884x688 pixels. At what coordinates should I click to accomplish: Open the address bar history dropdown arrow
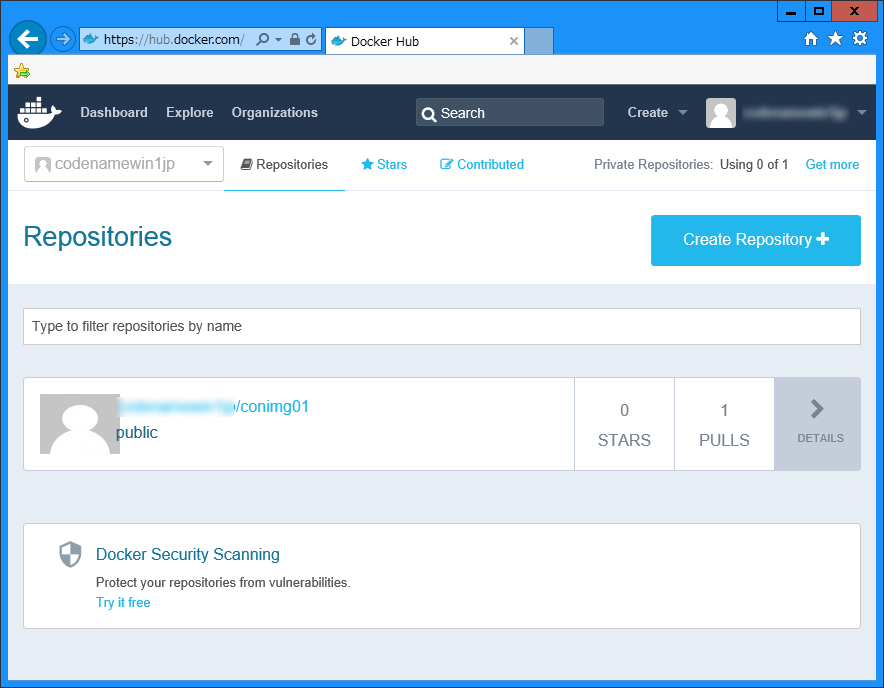pyautogui.click(x=279, y=40)
